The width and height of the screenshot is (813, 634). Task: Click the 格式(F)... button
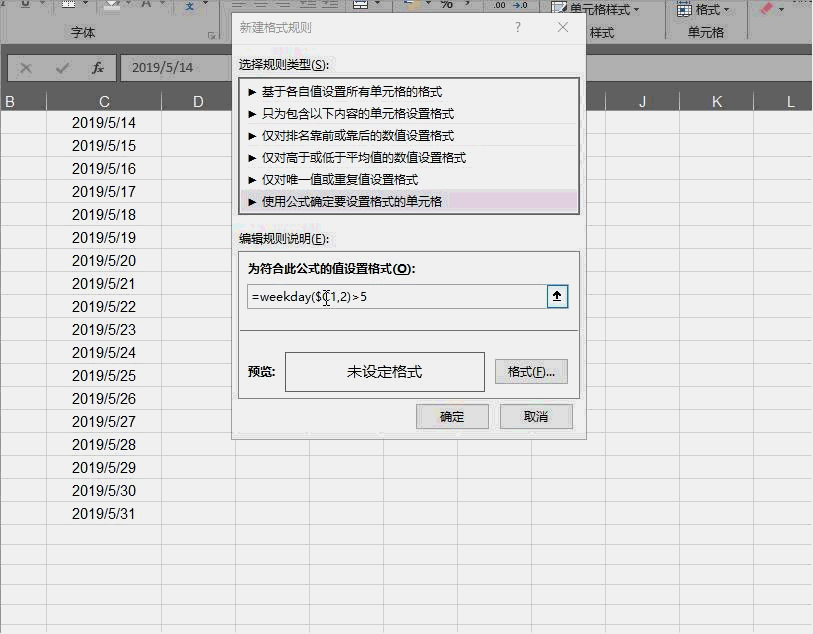pos(531,372)
